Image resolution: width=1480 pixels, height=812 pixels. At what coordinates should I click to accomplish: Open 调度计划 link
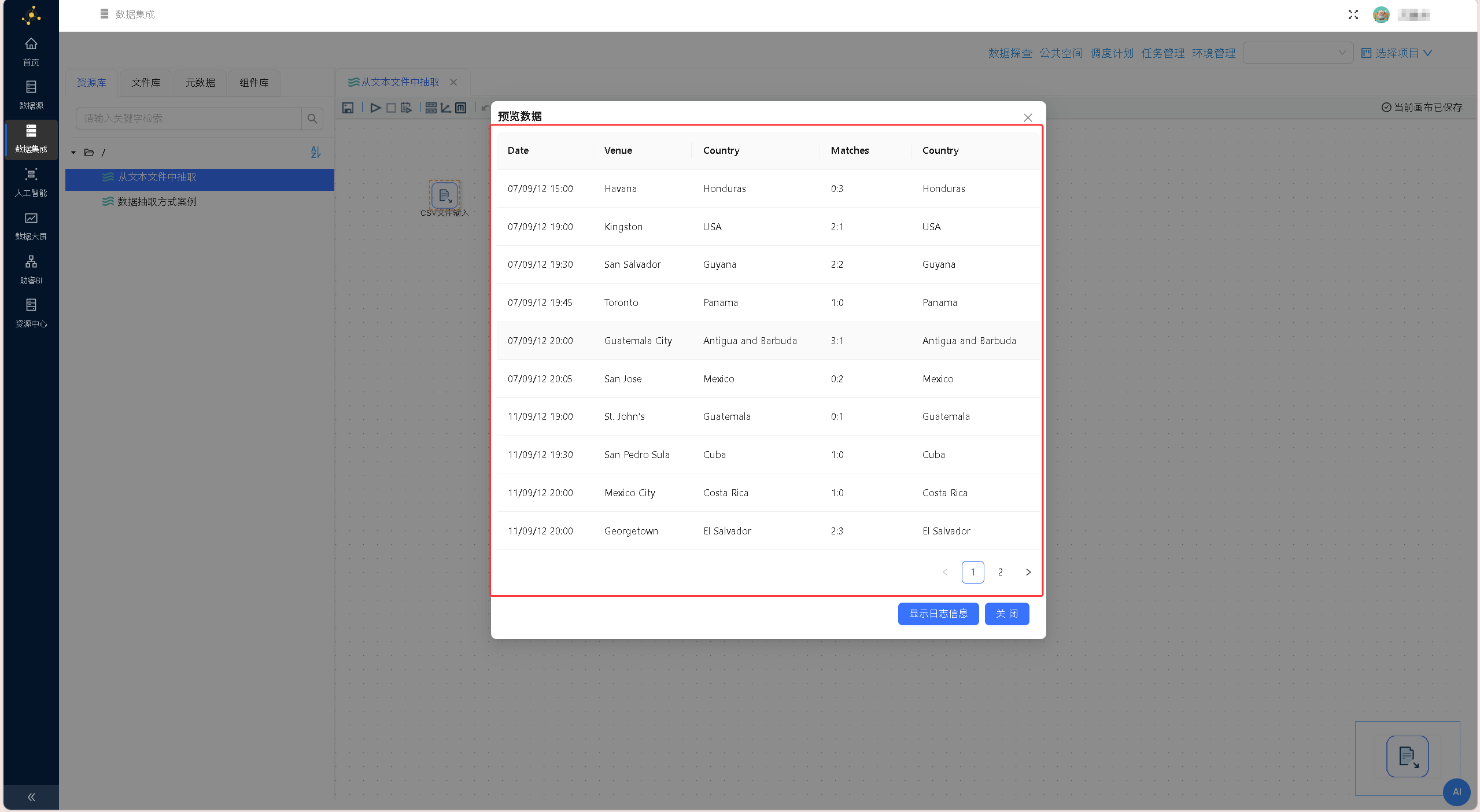coord(1112,53)
